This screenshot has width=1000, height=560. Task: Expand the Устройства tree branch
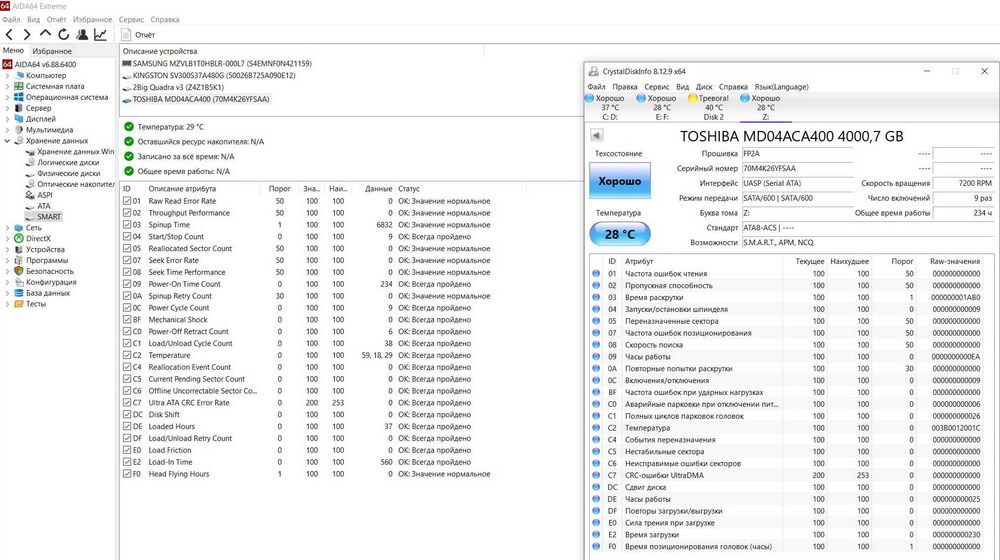coord(7,249)
